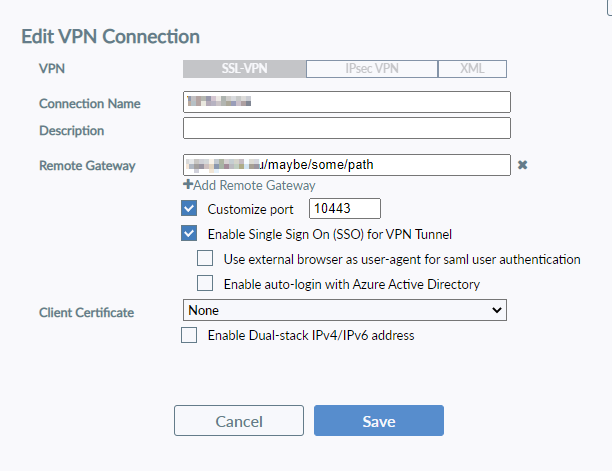
Task: Click the Edit VPN Connection heading
Action: tap(110, 37)
